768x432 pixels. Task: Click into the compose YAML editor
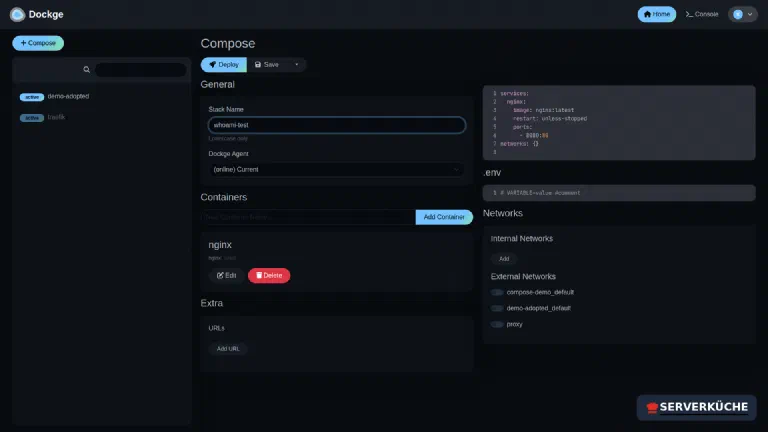point(619,122)
